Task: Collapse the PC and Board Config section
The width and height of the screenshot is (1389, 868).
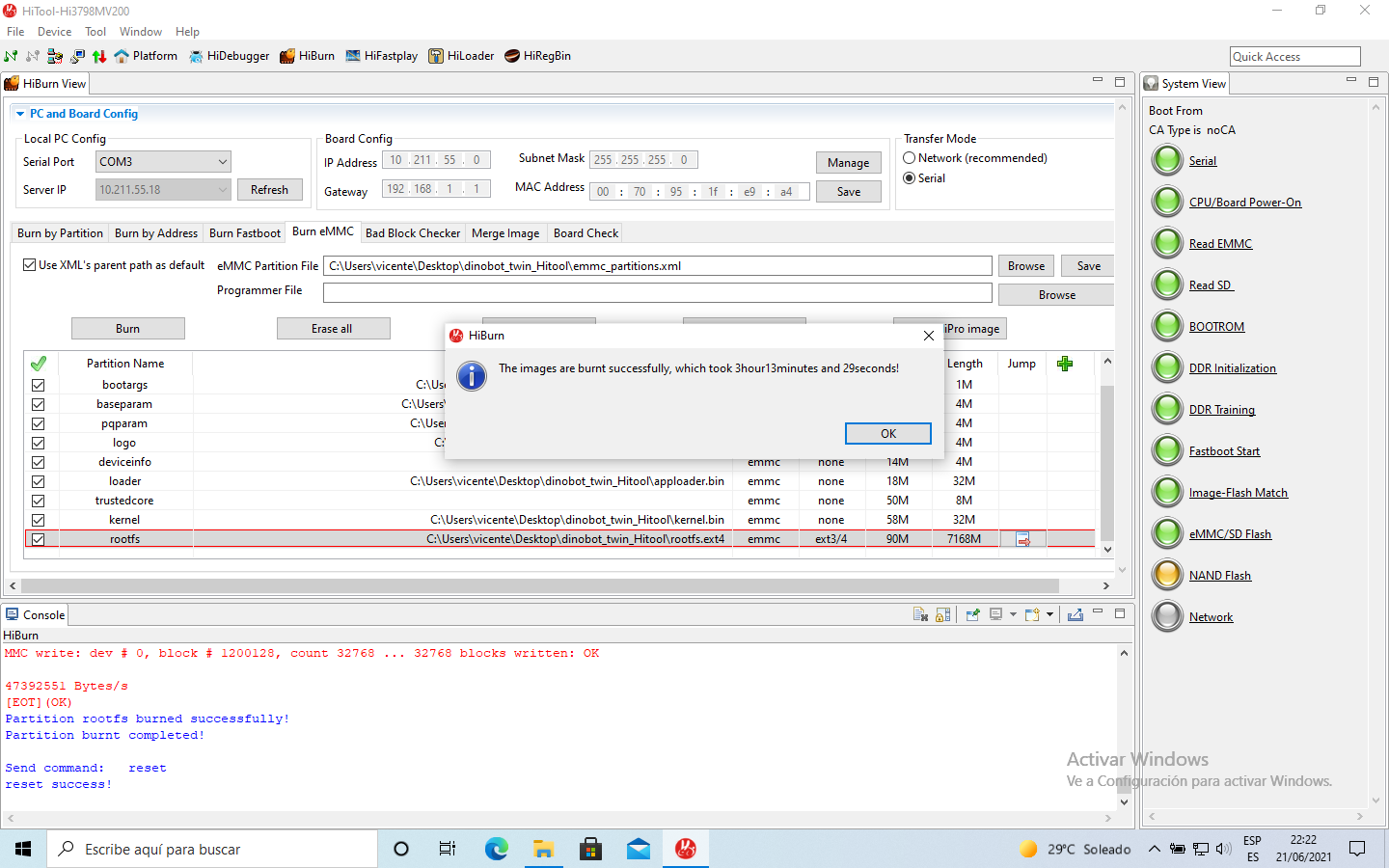Action: point(20,114)
